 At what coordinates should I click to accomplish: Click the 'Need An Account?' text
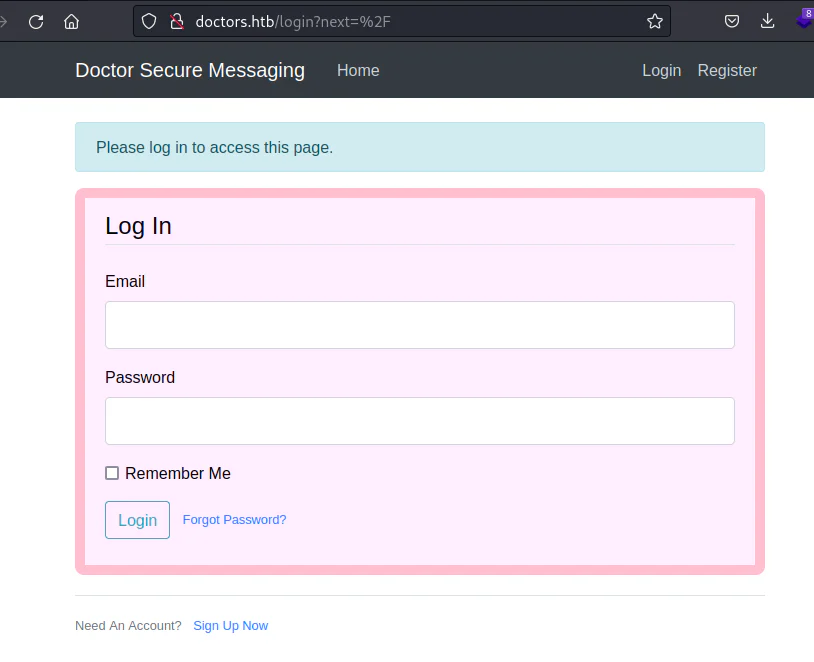[128, 626]
